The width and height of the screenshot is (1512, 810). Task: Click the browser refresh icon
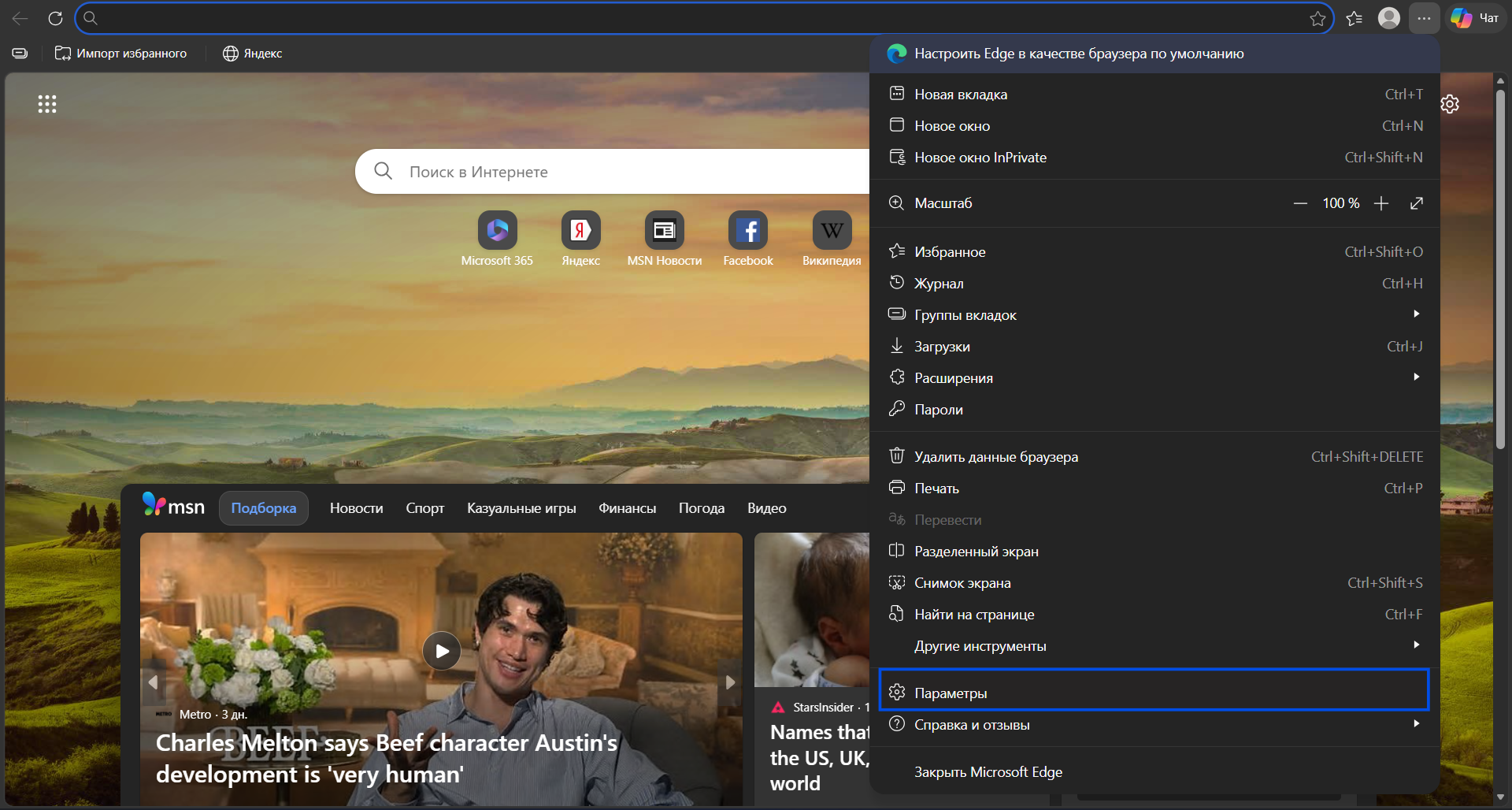pos(55,18)
